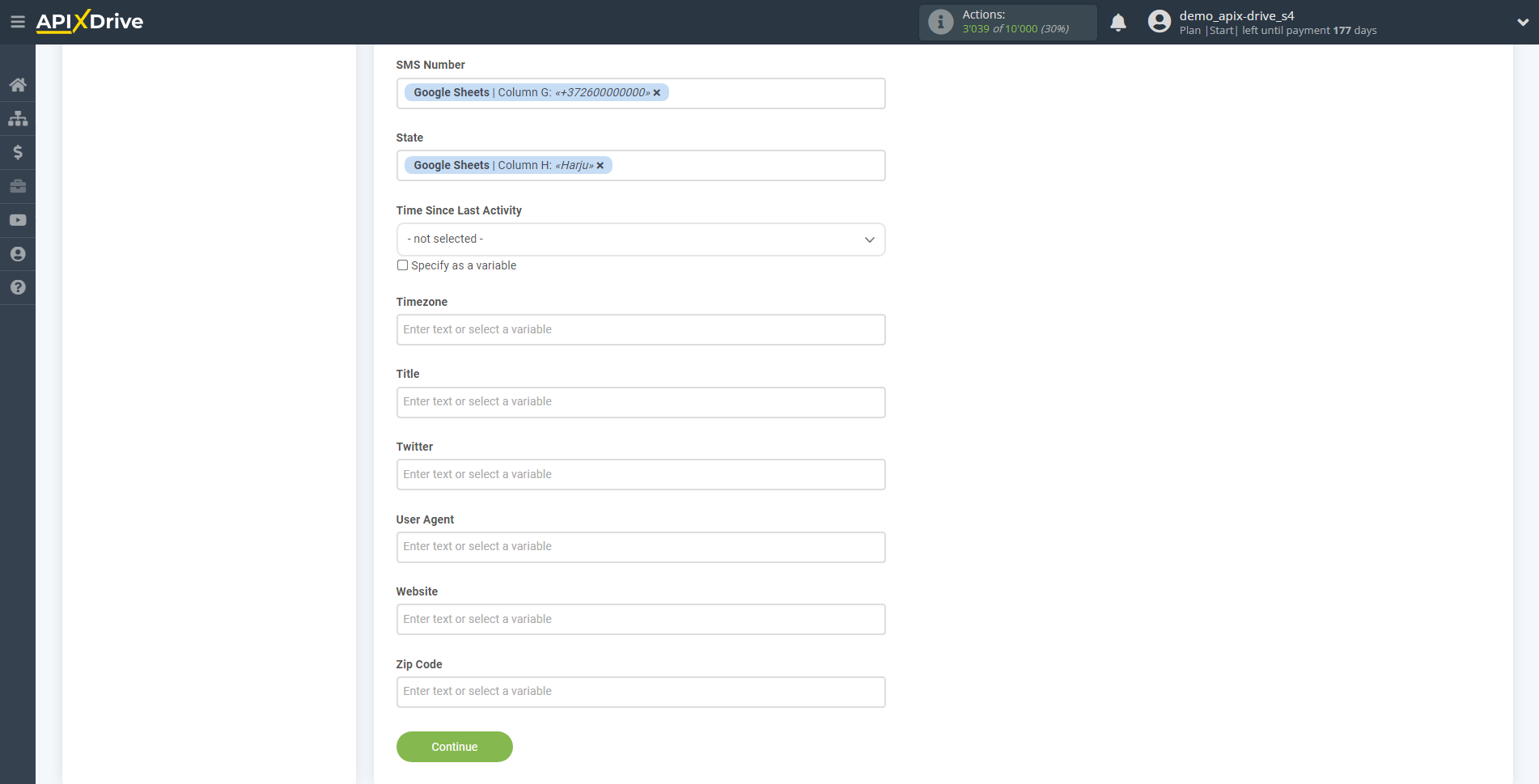The height and width of the screenshot is (784, 1539).
Task: Focus the Website input field
Action: (641, 620)
